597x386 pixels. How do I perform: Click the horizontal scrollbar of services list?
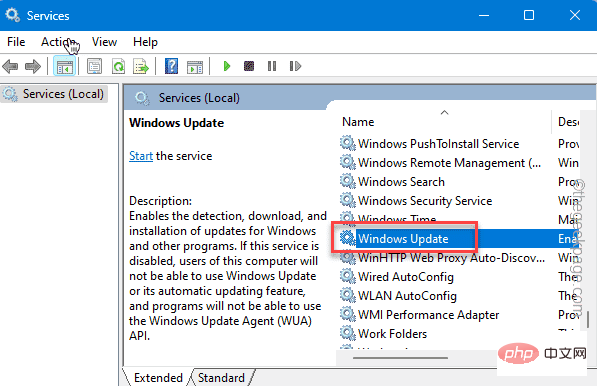coord(400,358)
